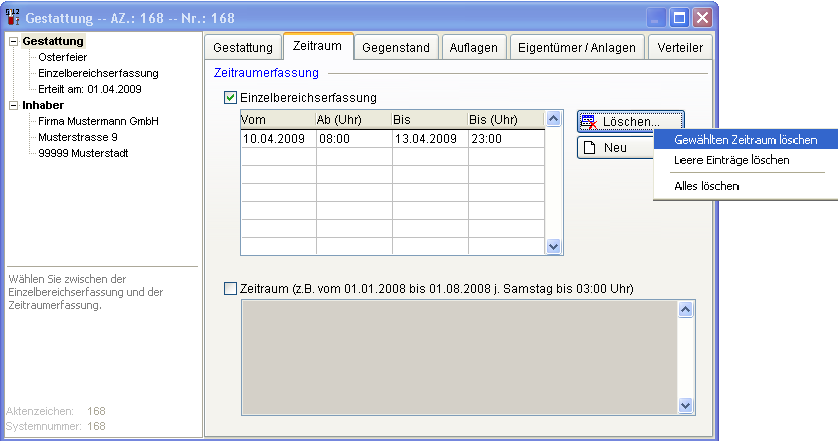
Task: Collapse the Gestattung tree node
Action: (x=13, y=42)
